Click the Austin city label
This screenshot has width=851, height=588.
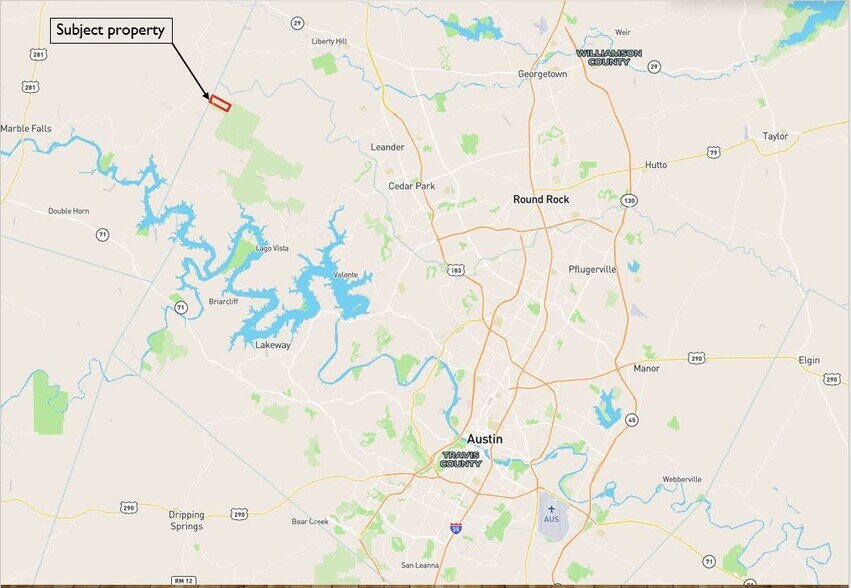pos(485,439)
